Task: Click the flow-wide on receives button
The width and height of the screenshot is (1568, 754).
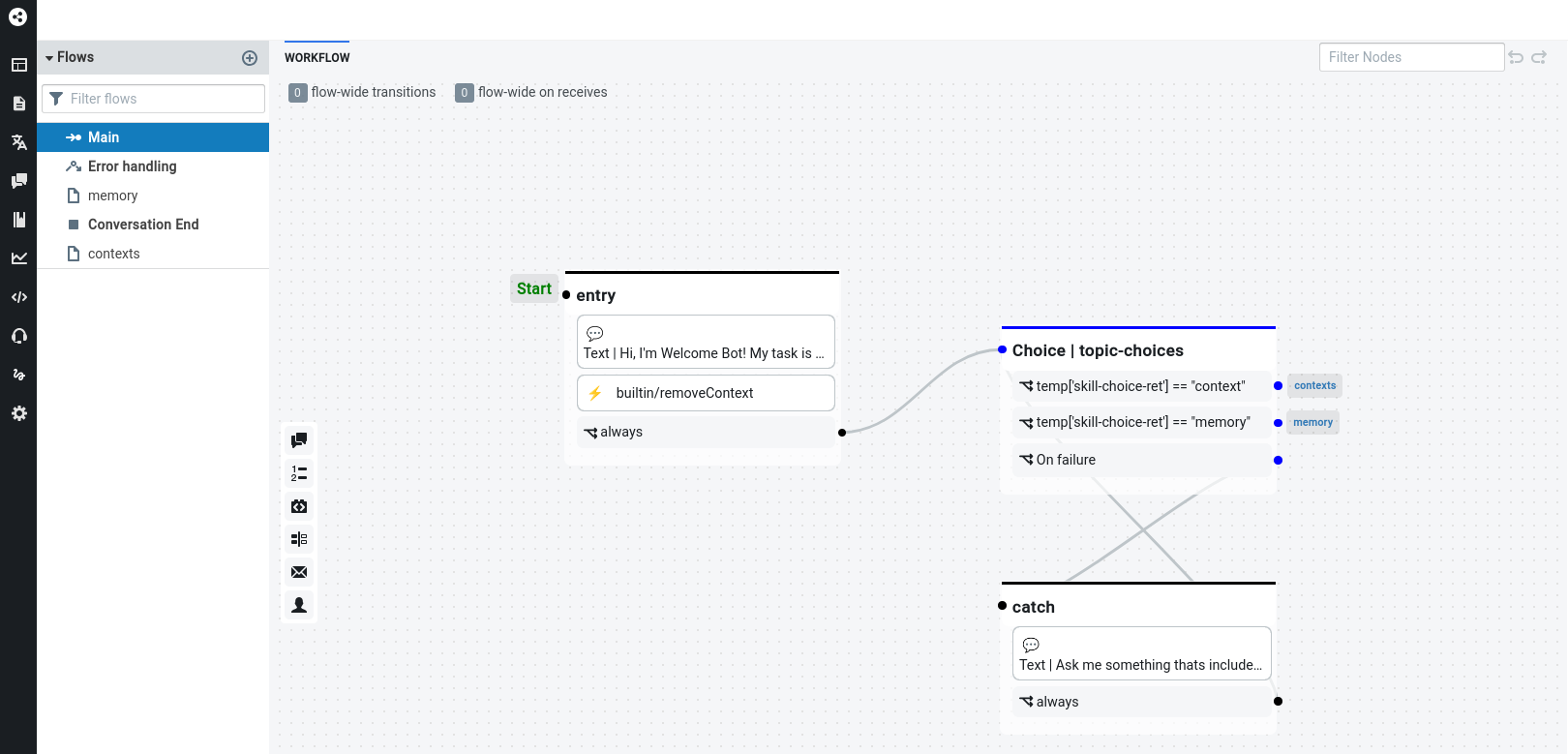Action: coord(531,93)
